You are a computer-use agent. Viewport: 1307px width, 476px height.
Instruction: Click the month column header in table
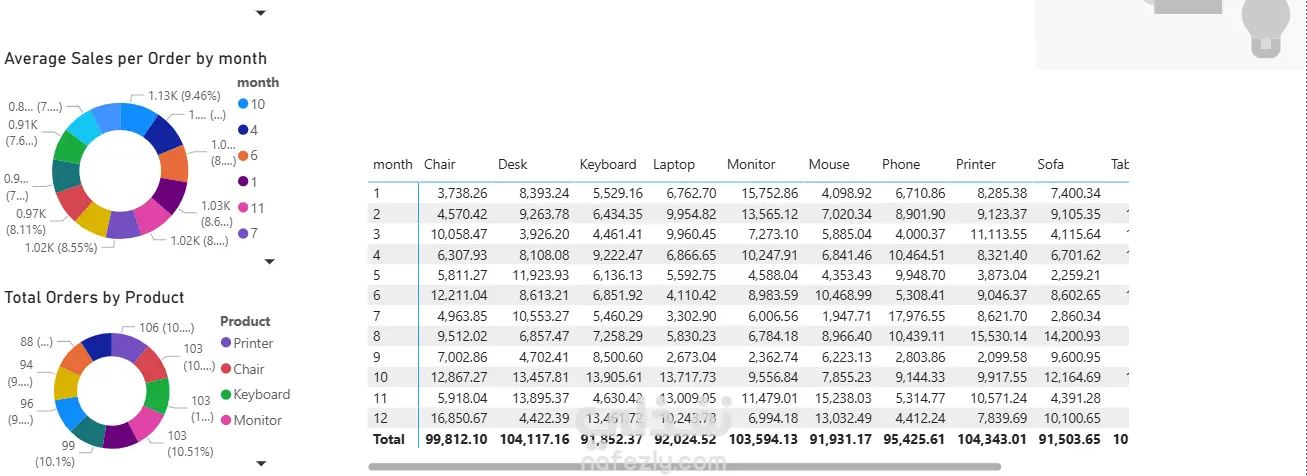click(392, 164)
